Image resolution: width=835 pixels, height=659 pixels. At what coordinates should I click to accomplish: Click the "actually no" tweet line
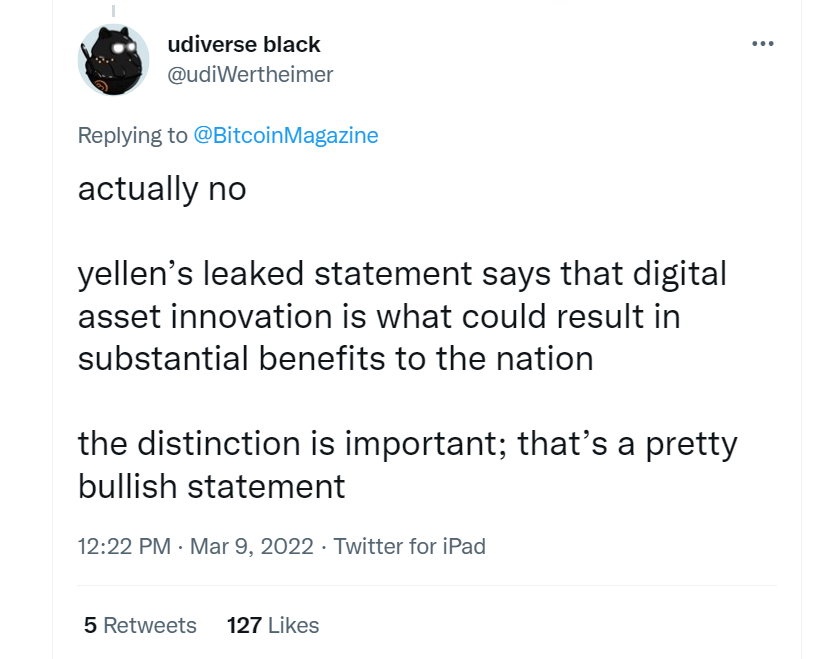click(x=162, y=189)
